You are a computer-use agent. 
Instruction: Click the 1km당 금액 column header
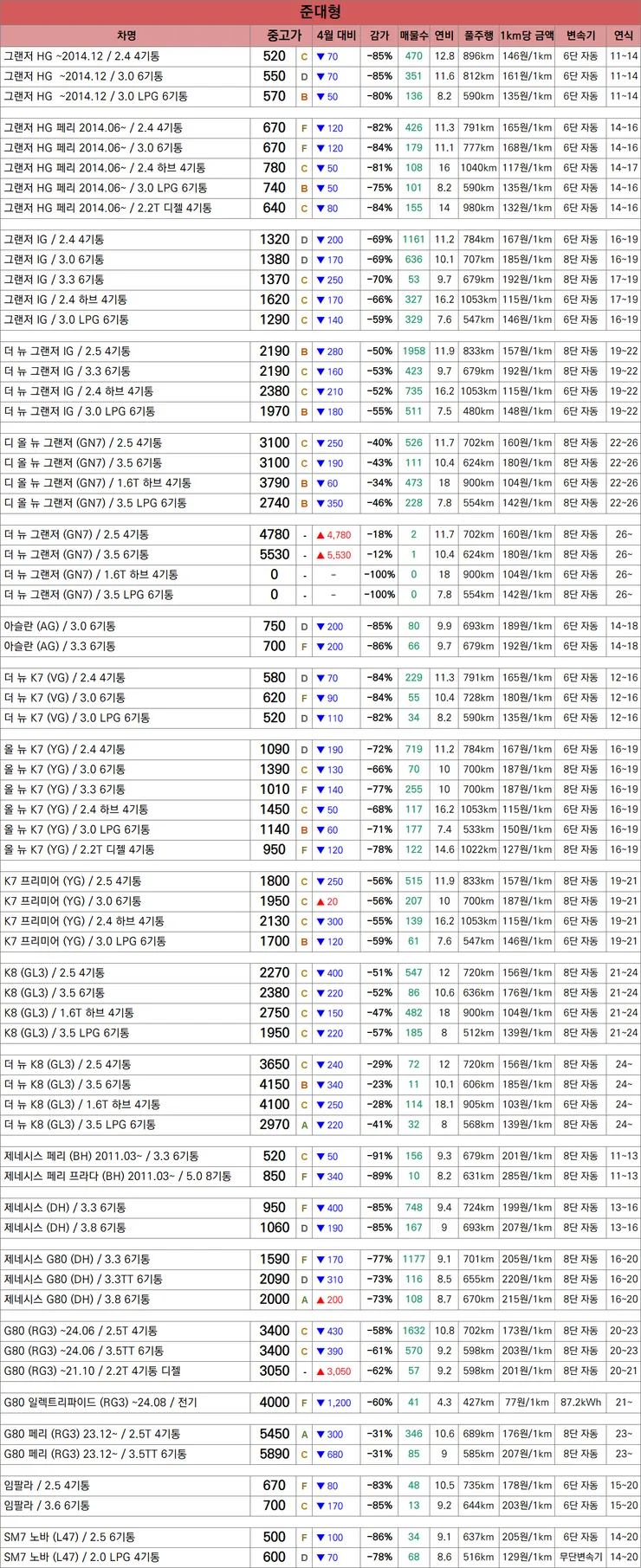pyautogui.click(x=528, y=35)
